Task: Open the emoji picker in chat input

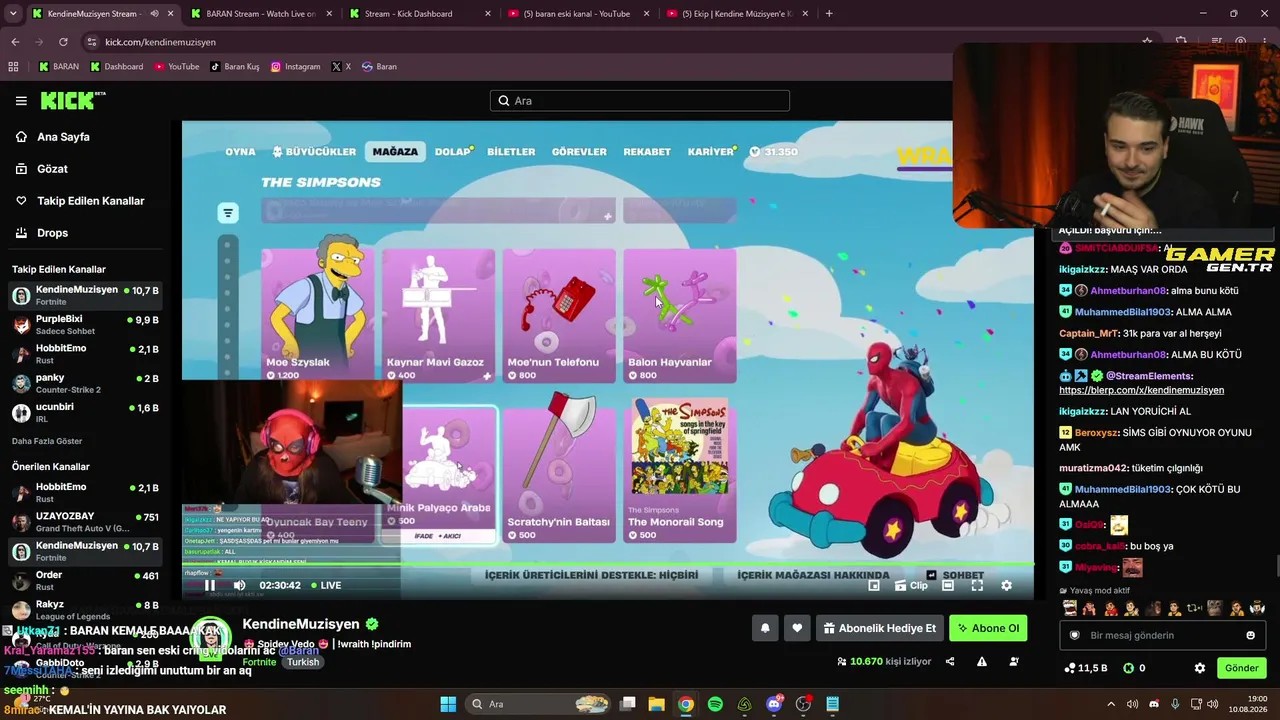Action: [x=1250, y=635]
